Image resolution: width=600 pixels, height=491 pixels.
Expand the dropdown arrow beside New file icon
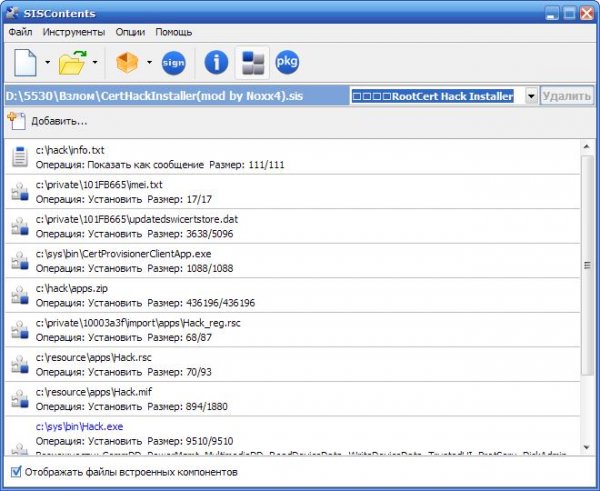pyautogui.click(x=47, y=62)
